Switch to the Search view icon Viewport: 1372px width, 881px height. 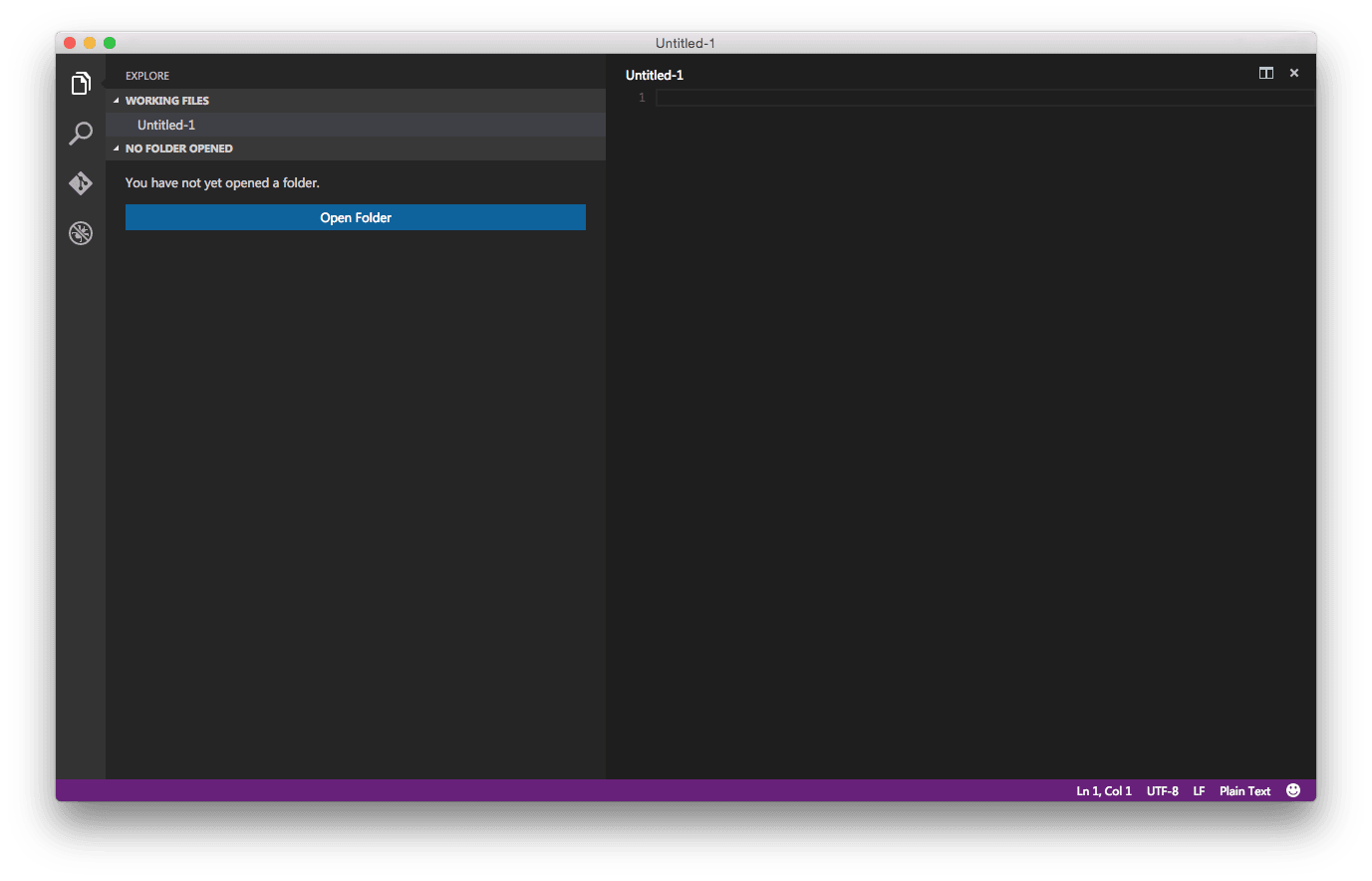(81, 134)
